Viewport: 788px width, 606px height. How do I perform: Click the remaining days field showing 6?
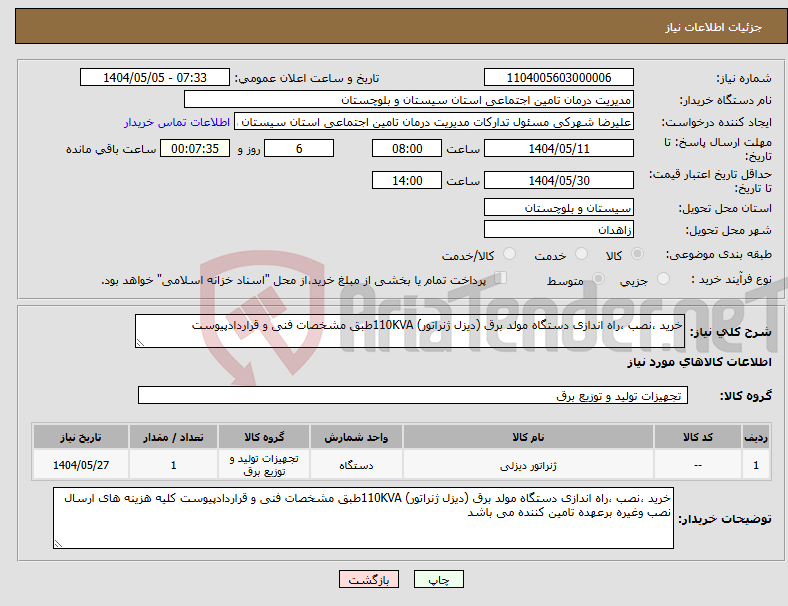(x=299, y=148)
